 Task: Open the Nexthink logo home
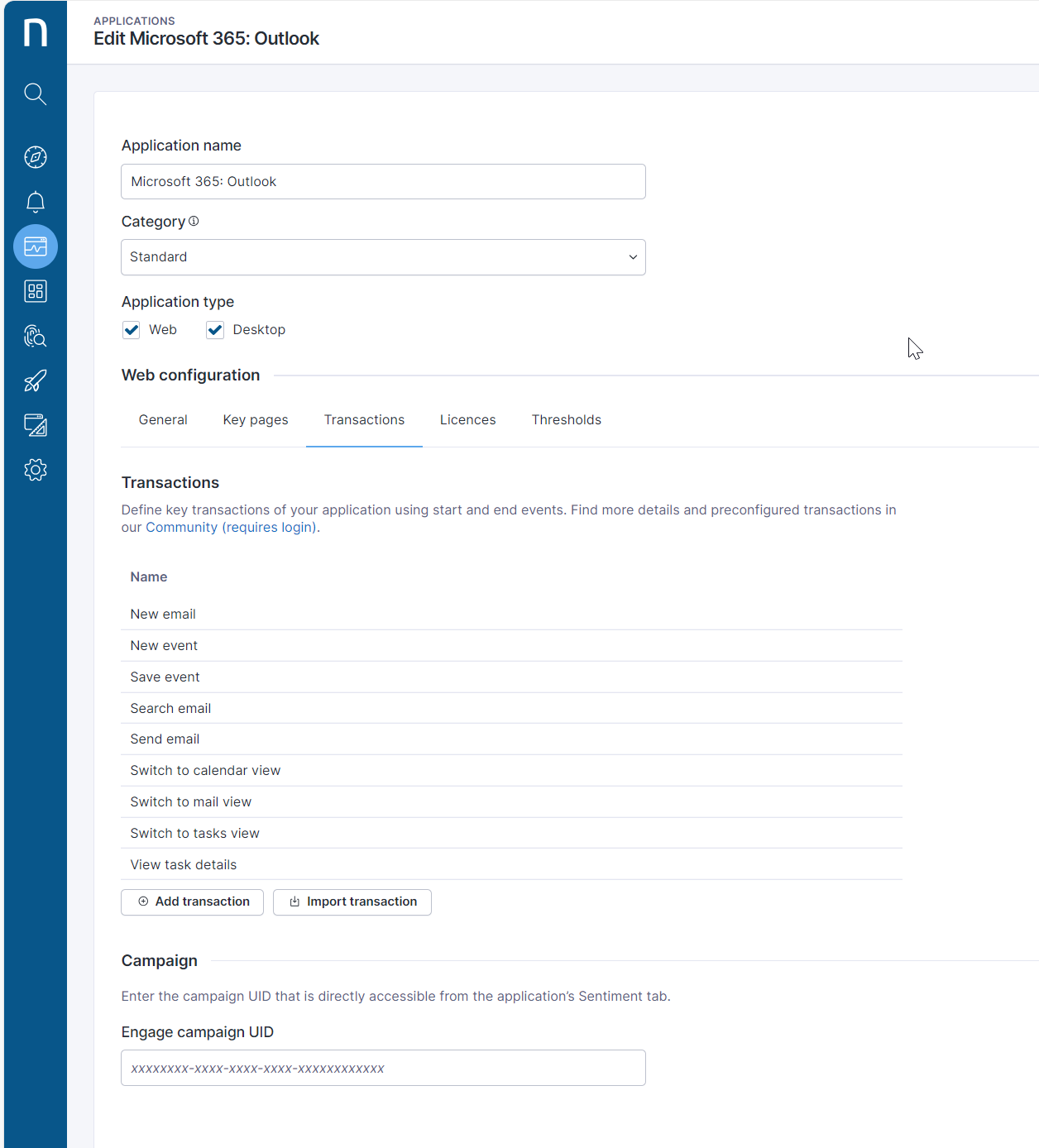(36, 32)
